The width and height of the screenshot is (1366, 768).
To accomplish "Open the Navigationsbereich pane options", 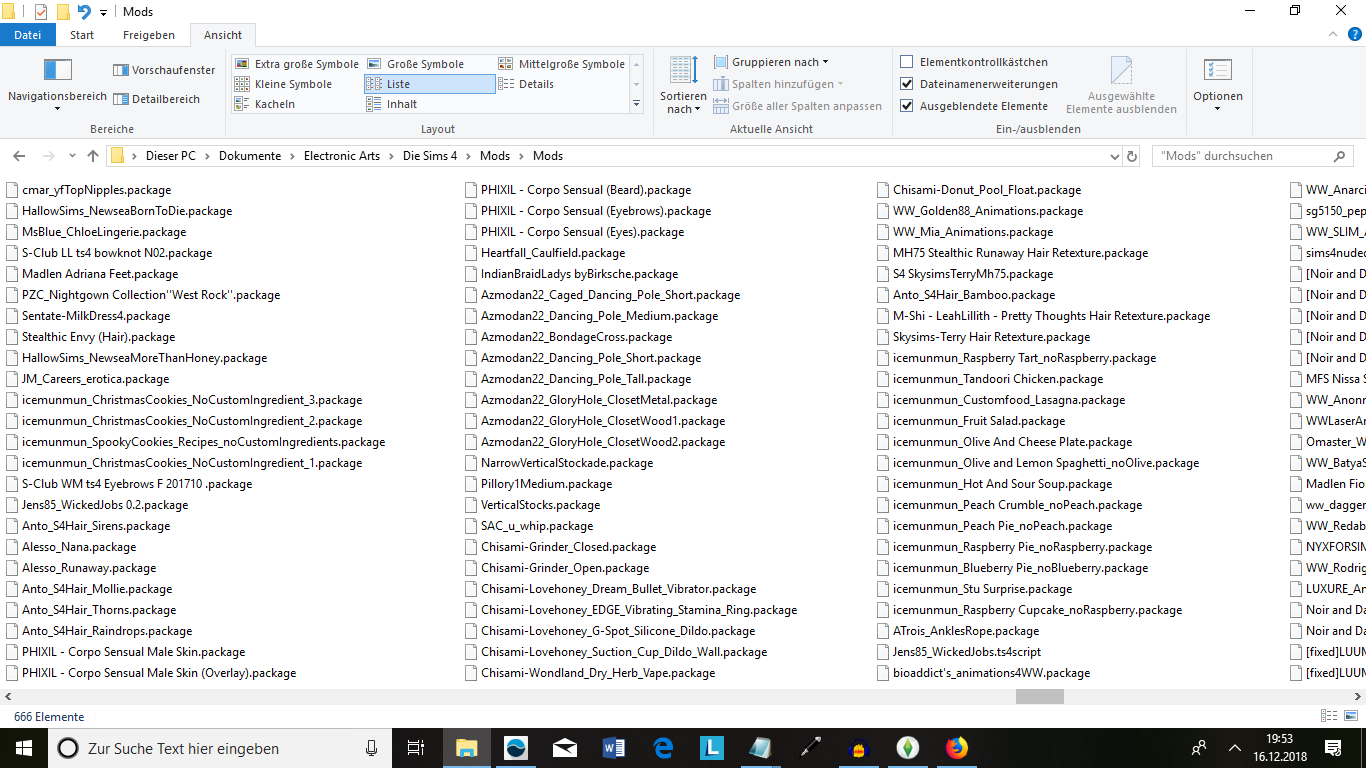I will tap(57, 84).
